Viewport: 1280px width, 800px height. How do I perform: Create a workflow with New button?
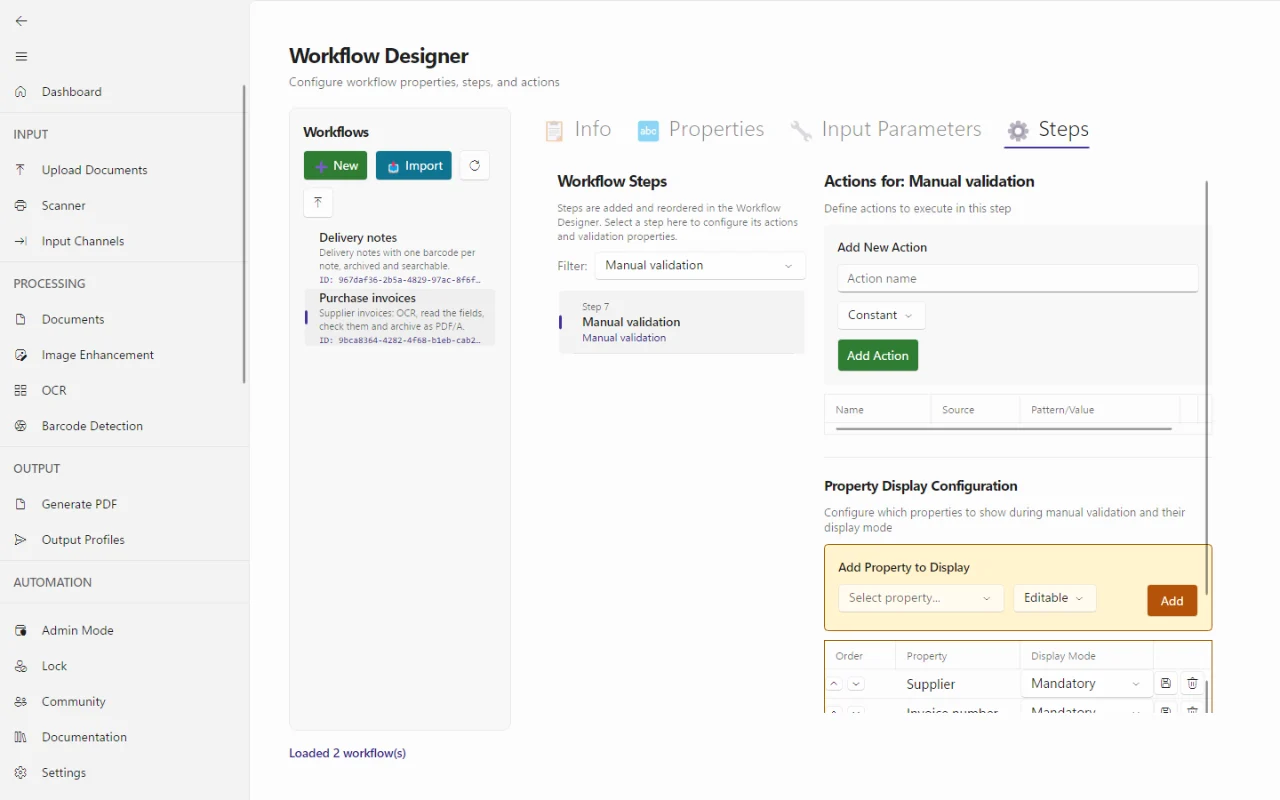coord(336,166)
